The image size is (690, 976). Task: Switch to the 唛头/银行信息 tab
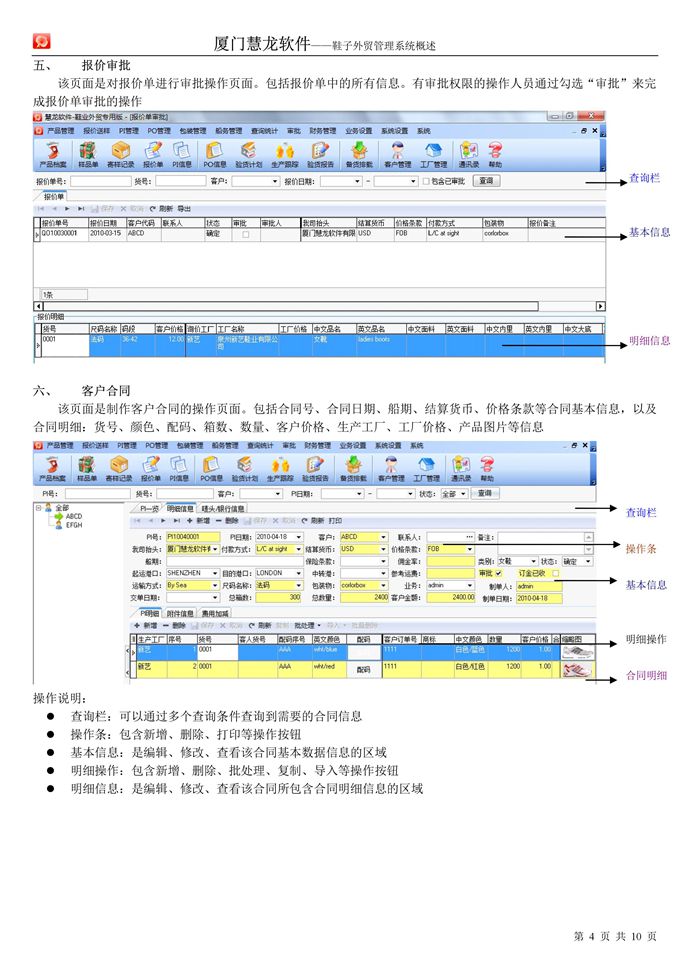[x=222, y=508]
